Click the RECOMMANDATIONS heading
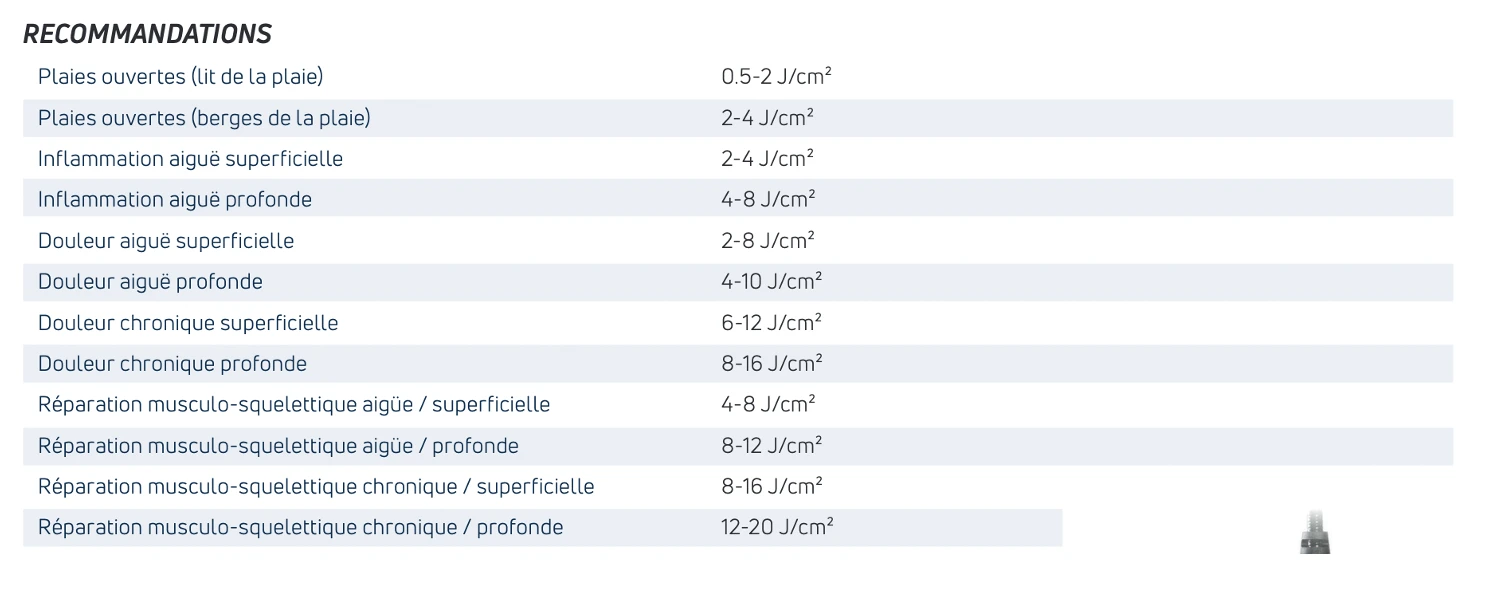 (147, 34)
